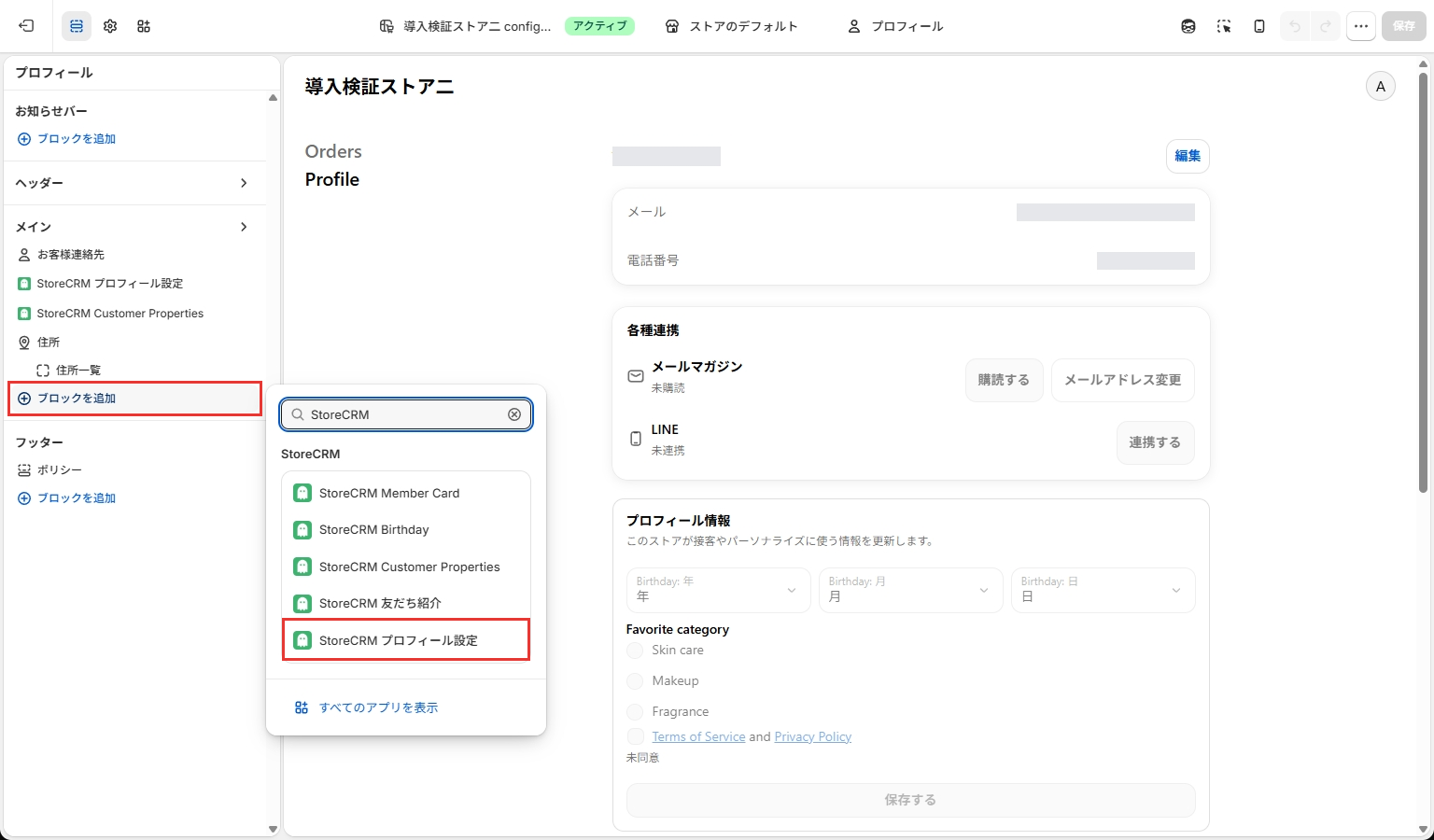This screenshot has height=840, width=1434.
Task: Click the redo arrow icon
Action: coord(1326,26)
